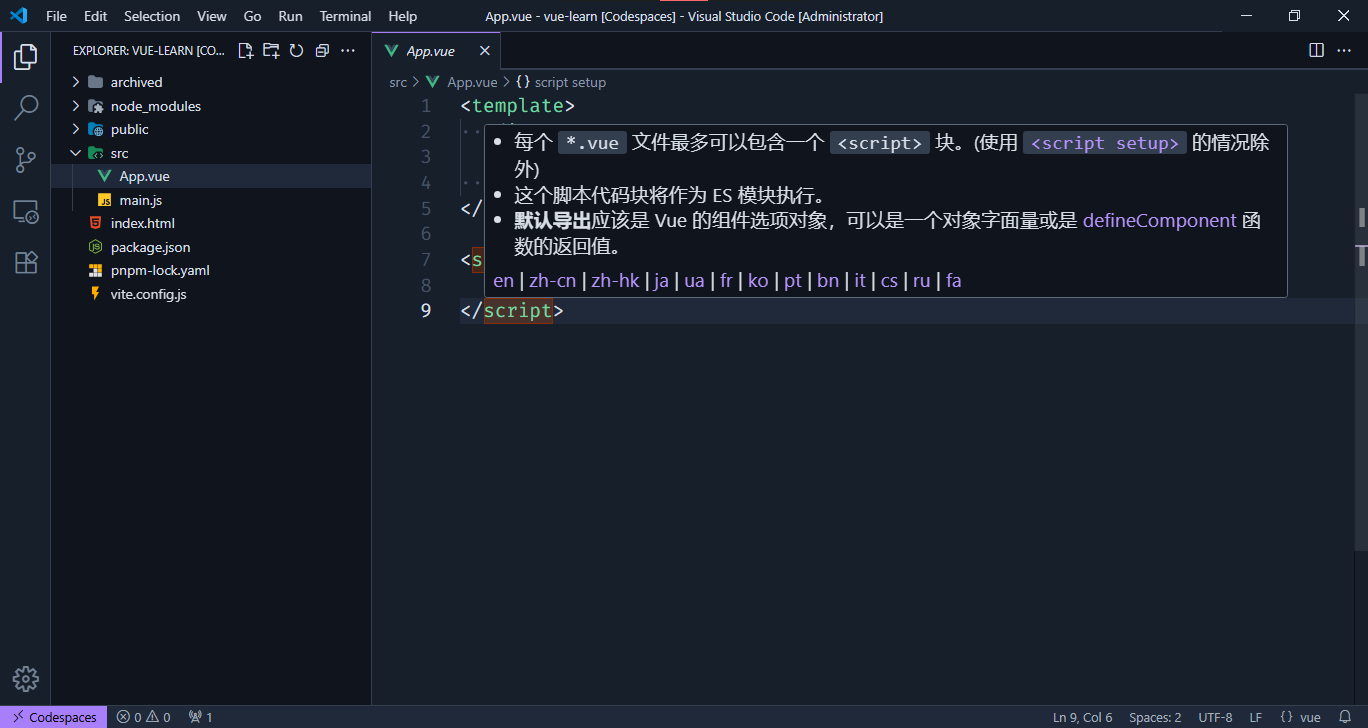Image resolution: width=1368 pixels, height=728 pixels.
Task: Open Explorer's more actions ellipsis menu
Action: point(348,51)
